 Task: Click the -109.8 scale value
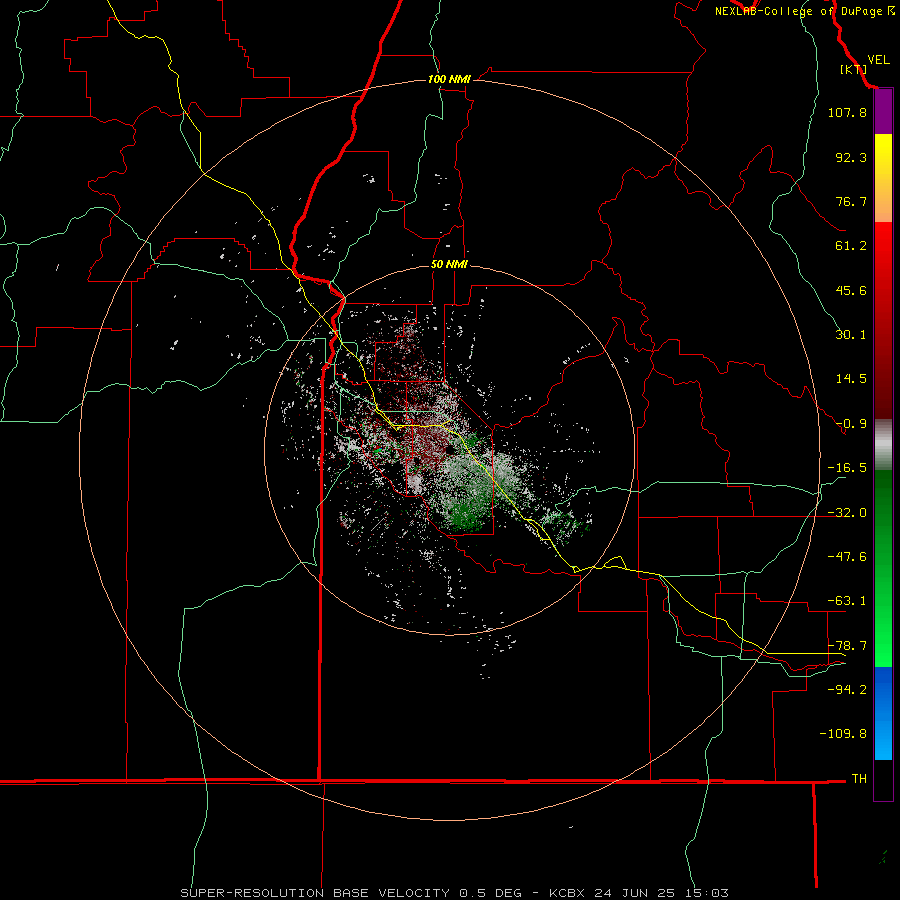click(843, 734)
